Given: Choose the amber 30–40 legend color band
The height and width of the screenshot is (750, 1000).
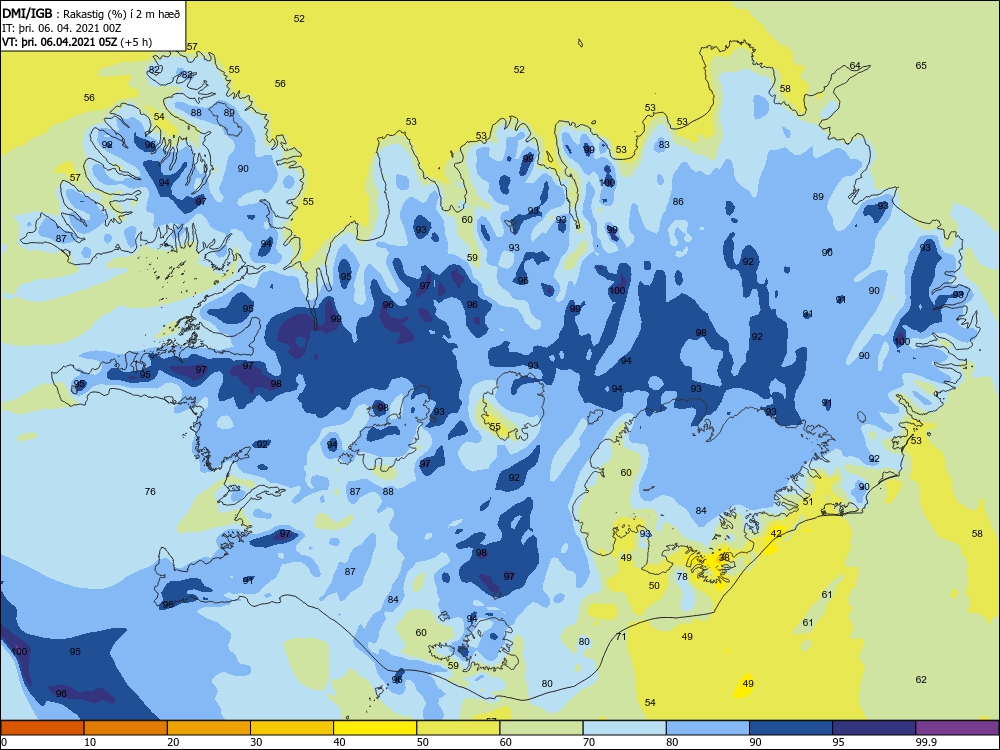Looking at the screenshot, I should pos(292,728).
